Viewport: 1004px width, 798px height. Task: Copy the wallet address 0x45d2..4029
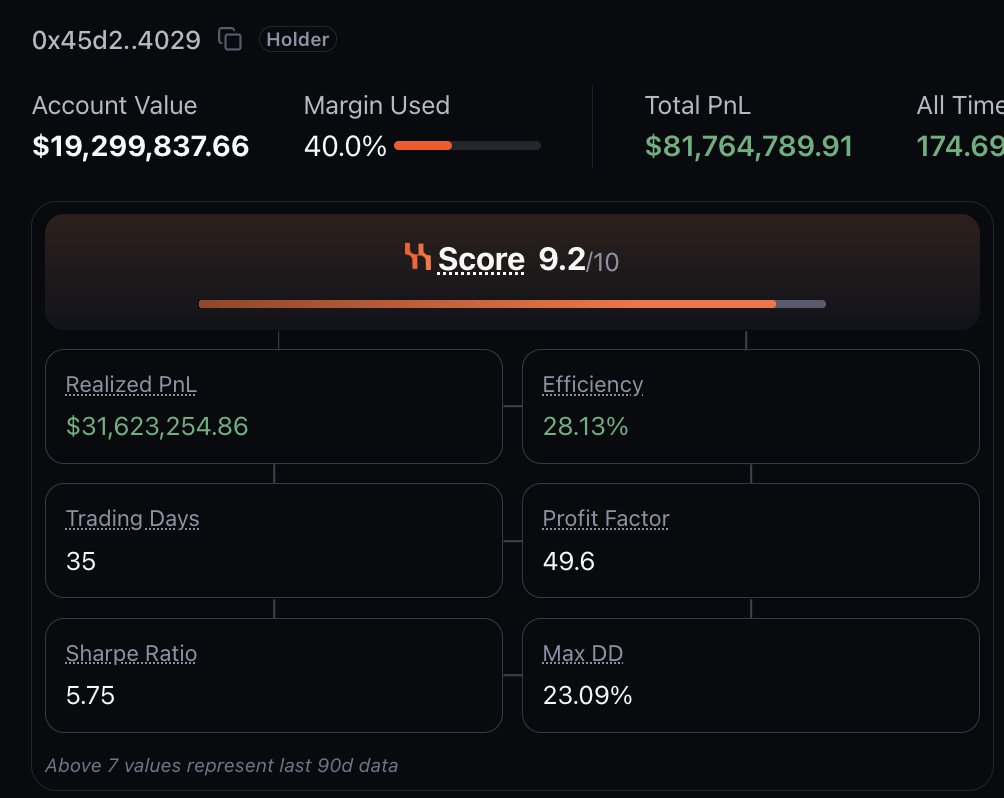pyautogui.click(x=230, y=39)
